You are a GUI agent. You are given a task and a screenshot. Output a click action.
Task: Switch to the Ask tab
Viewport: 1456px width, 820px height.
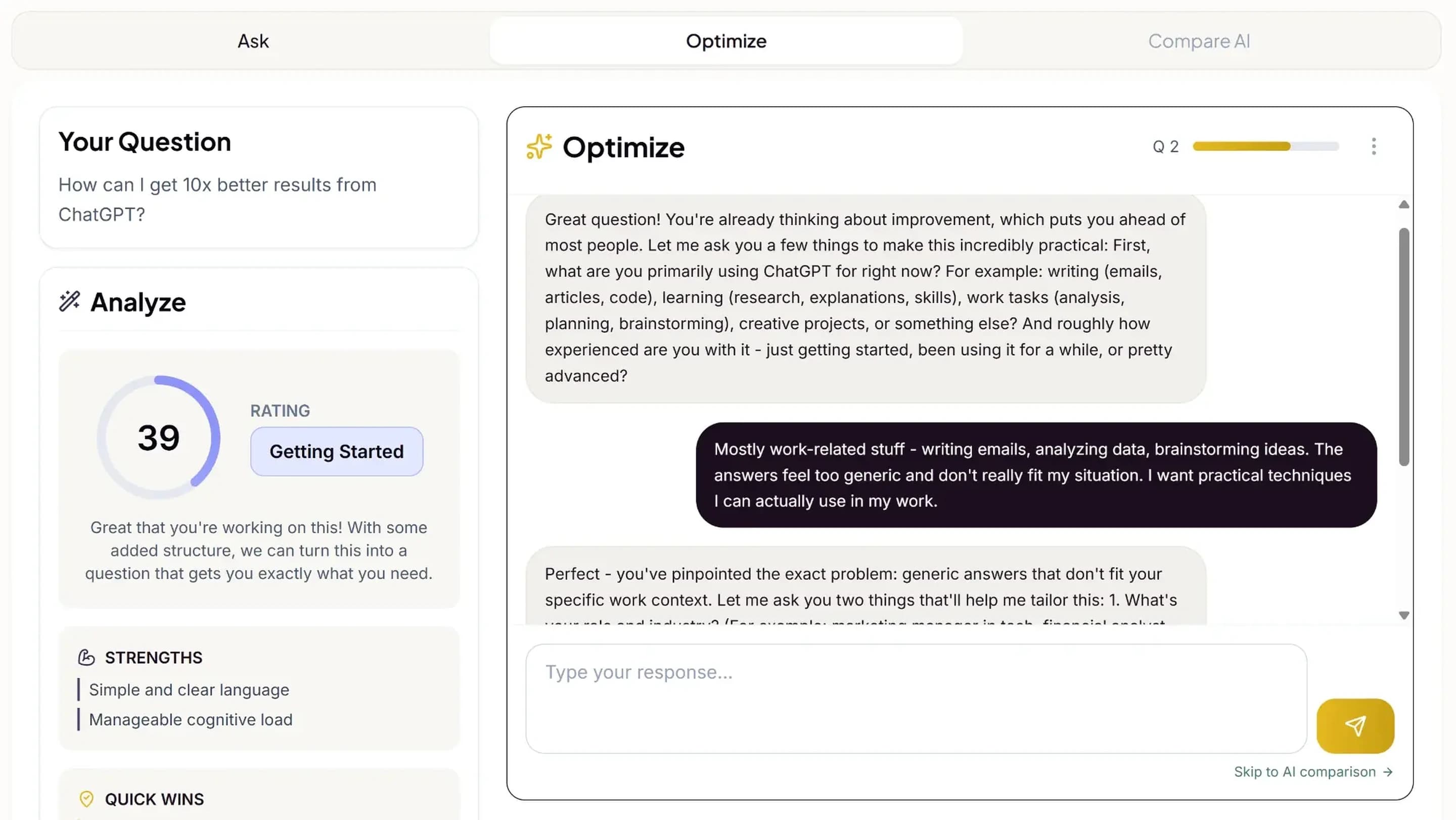click(253, 40)
